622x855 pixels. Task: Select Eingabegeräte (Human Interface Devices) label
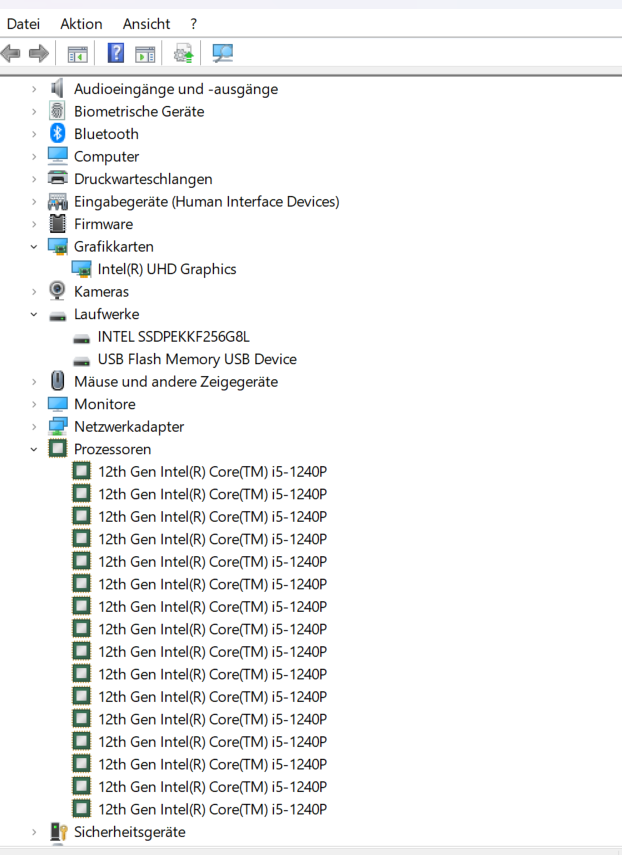tap(207, 202)
